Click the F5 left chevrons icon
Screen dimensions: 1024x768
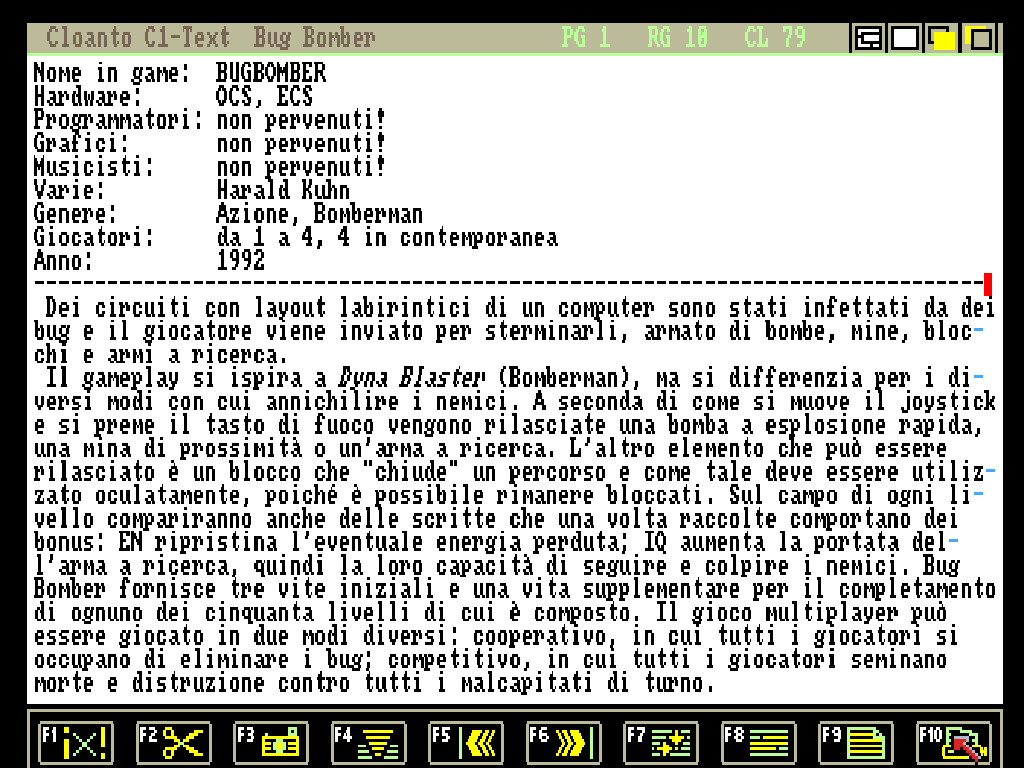click(x=465, y=743)
